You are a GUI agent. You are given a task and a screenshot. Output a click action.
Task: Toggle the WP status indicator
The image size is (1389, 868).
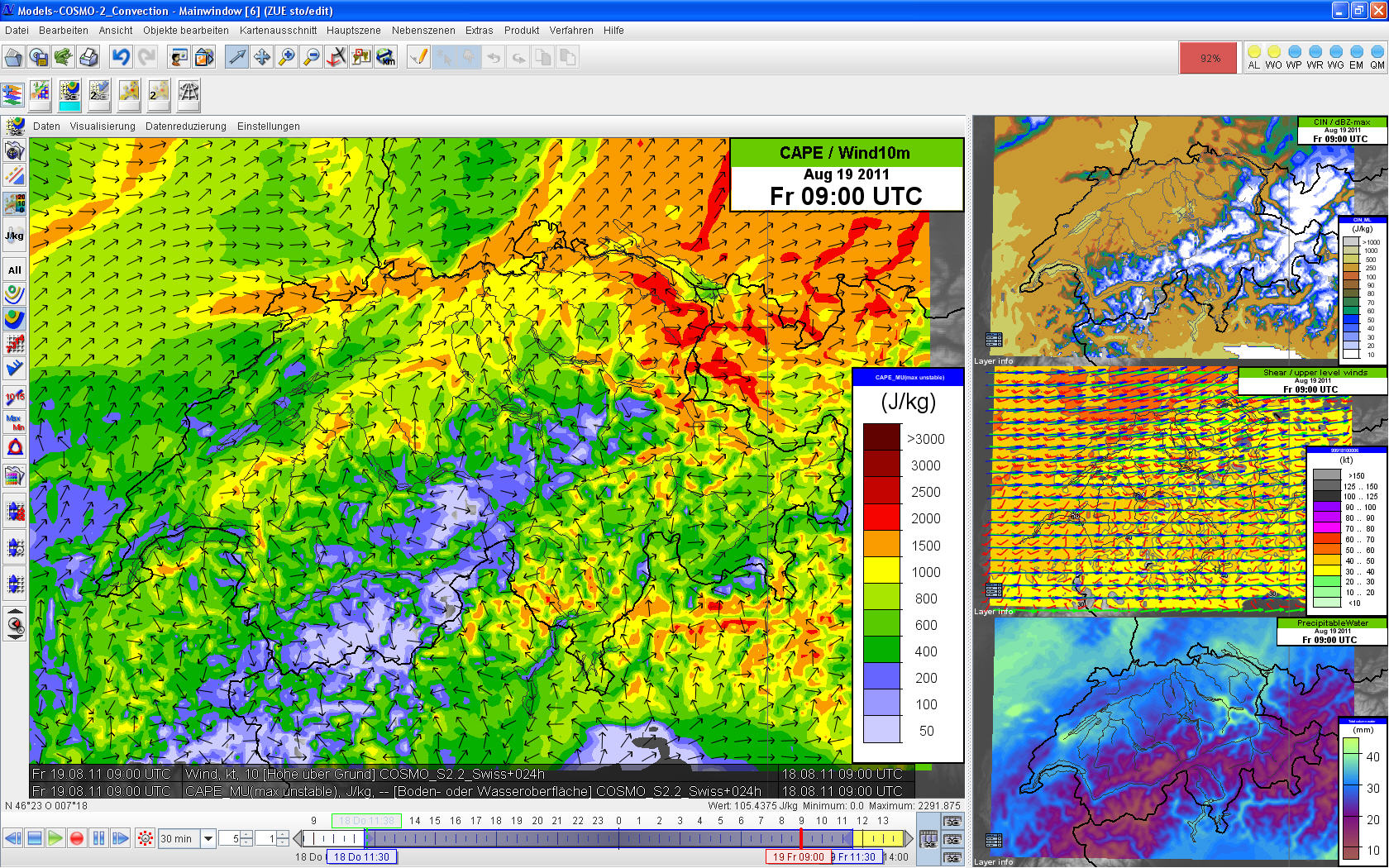click(x=1294, y=58)
